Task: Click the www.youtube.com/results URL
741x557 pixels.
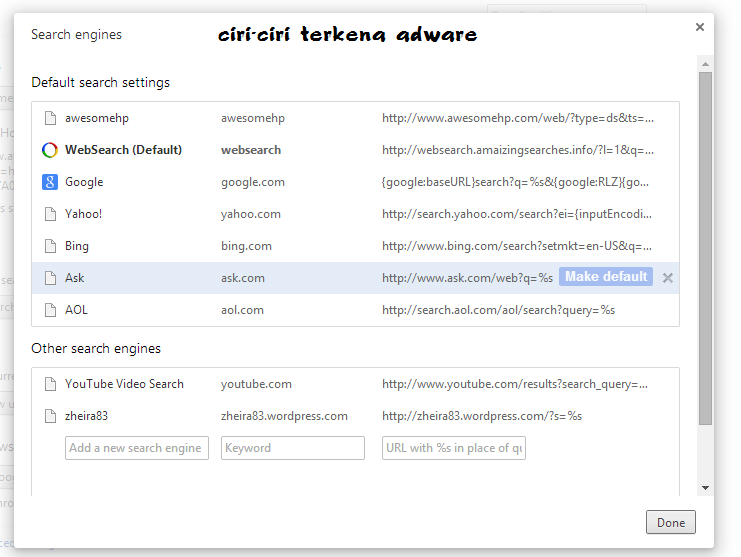Action: [x=515, y=384]
